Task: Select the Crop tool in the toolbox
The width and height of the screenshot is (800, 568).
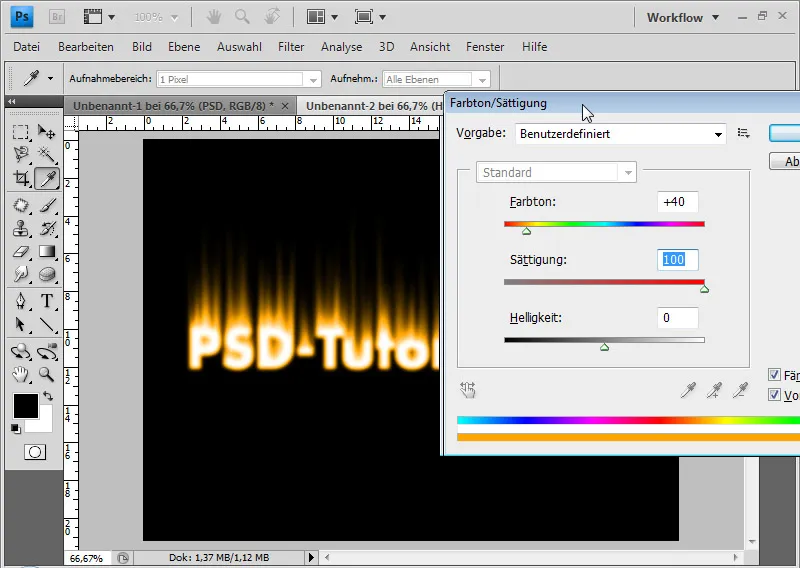Action: [21, 179]
